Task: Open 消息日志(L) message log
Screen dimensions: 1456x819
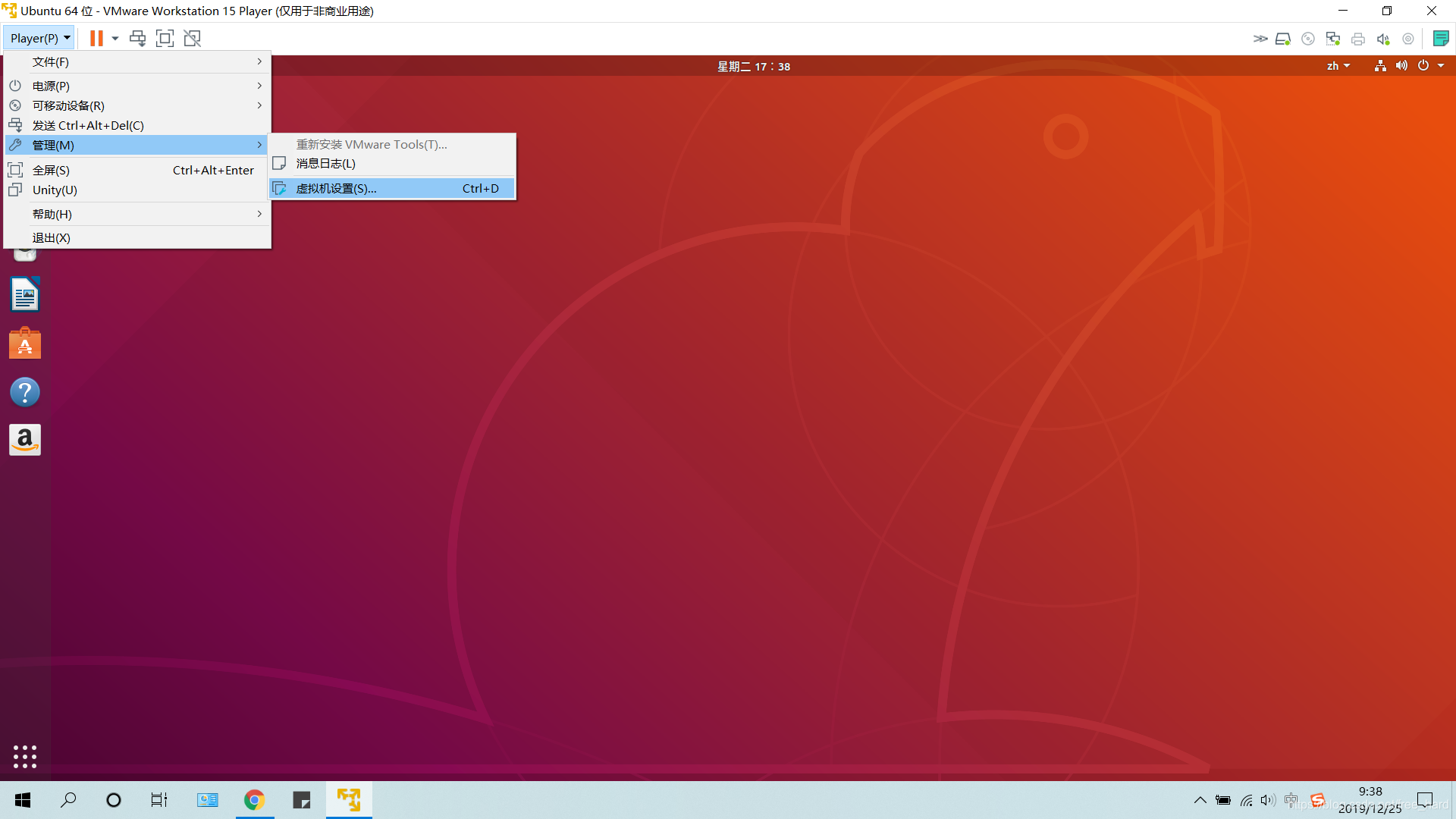Action: tap(392, 163)
